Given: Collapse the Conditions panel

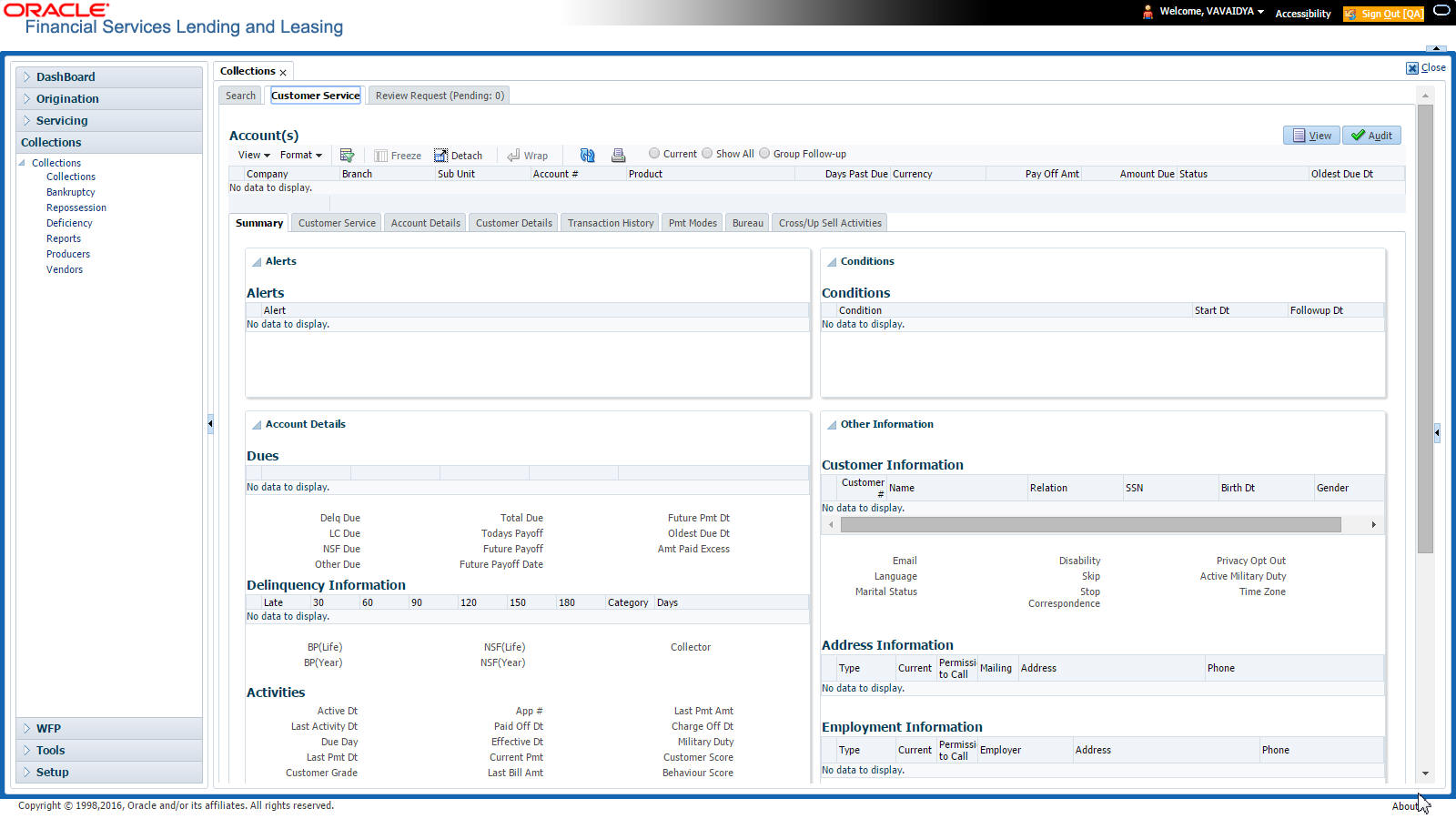Looking at the screenshot, I should click(x=832, y=262).
